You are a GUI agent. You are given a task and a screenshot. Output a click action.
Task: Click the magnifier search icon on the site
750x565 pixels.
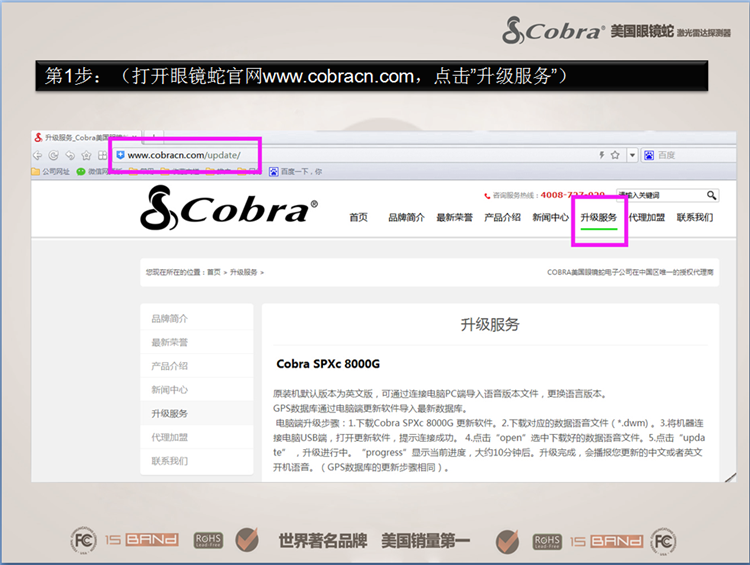tap(712, 195)
